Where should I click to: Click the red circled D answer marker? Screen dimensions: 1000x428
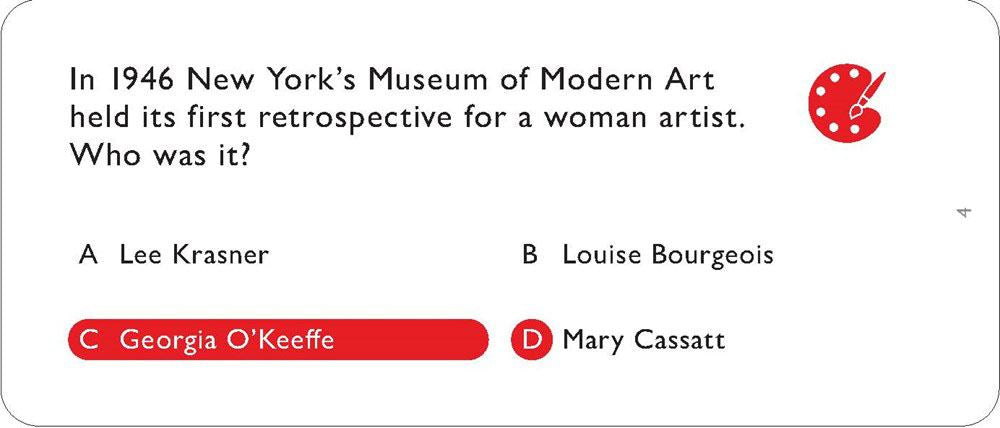coord(531,340)
